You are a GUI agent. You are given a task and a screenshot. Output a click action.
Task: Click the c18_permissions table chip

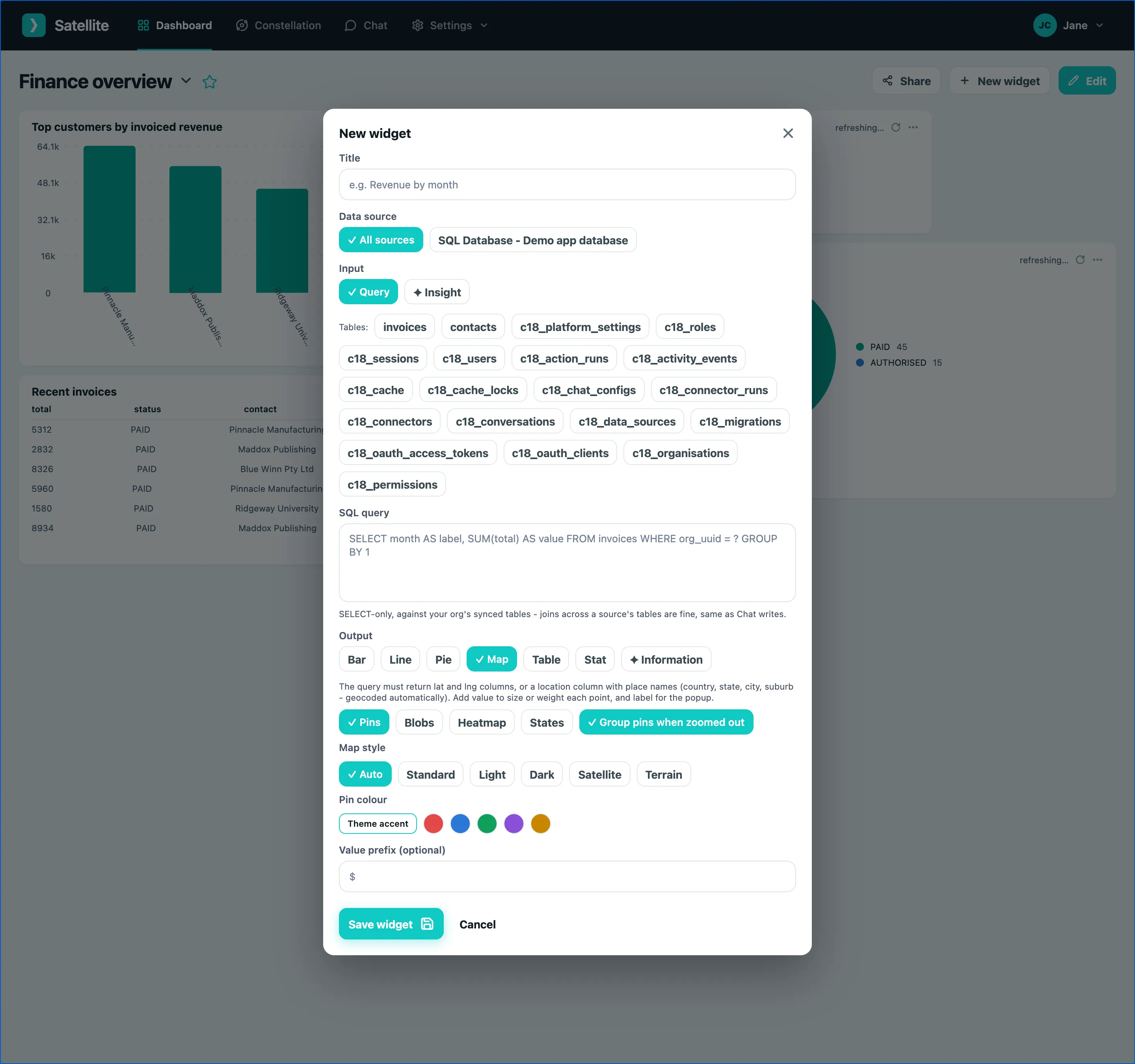tap(392, 484)
